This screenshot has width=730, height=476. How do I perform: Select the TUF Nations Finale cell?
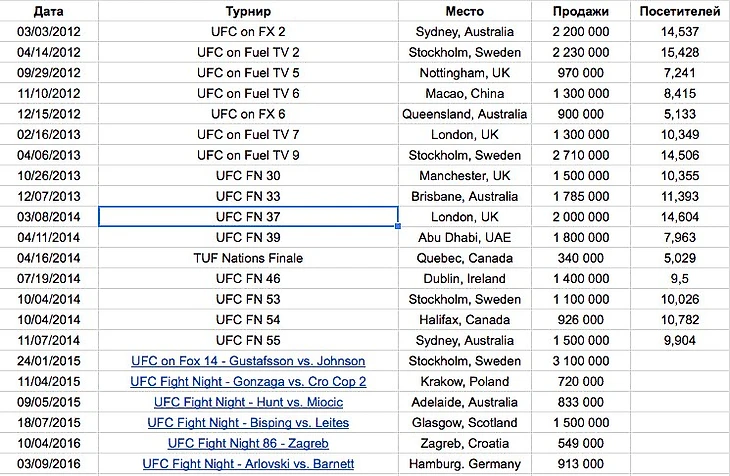click(x=247, y=258)
